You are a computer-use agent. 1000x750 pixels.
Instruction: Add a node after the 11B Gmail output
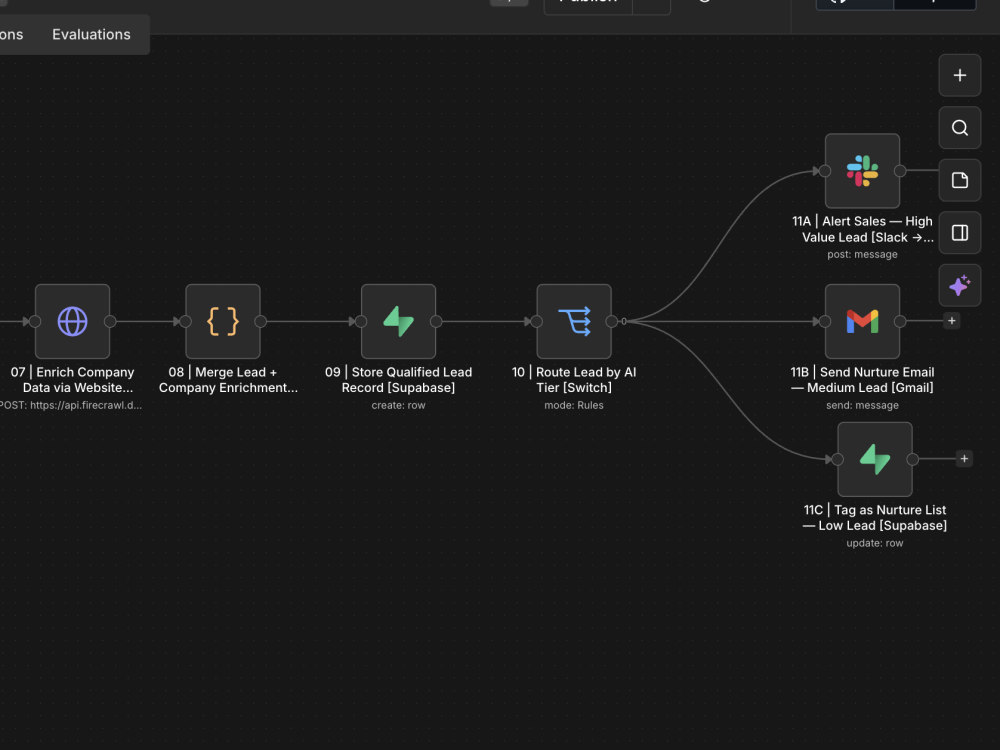click(952, 321)
